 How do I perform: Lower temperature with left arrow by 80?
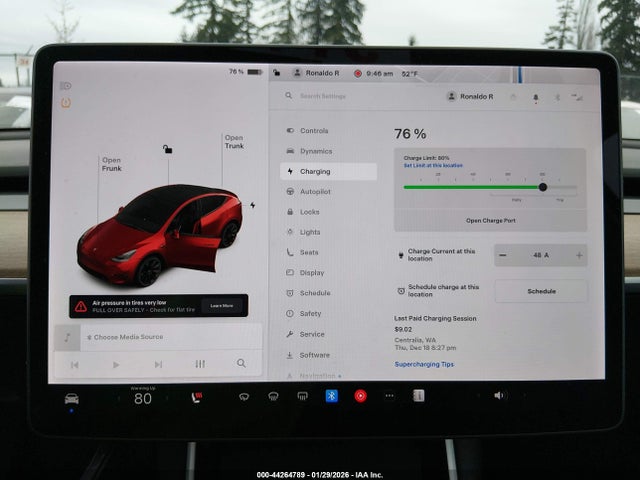[119, 398]
